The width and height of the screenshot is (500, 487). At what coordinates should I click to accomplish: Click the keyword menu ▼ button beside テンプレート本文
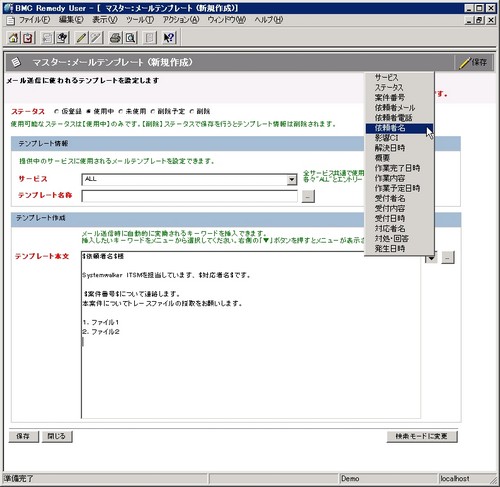click(431, 258)
